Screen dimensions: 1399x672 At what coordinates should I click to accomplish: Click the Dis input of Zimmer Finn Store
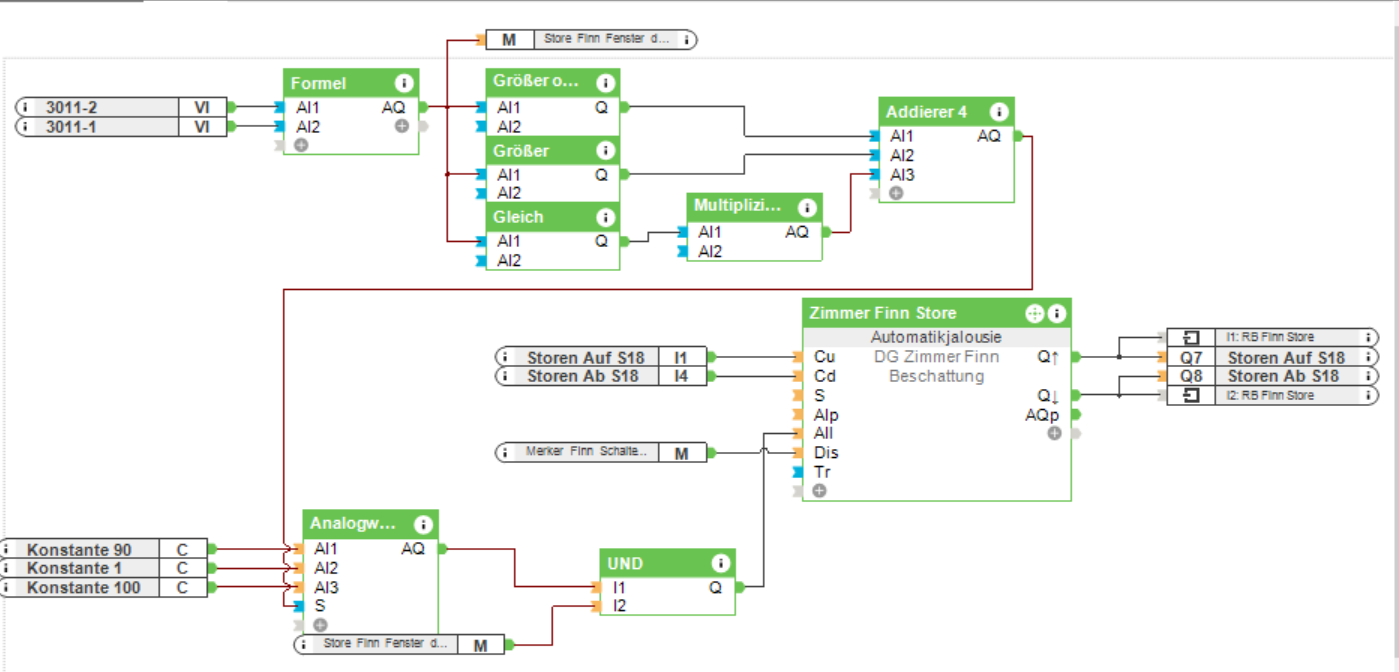[826, 453]
